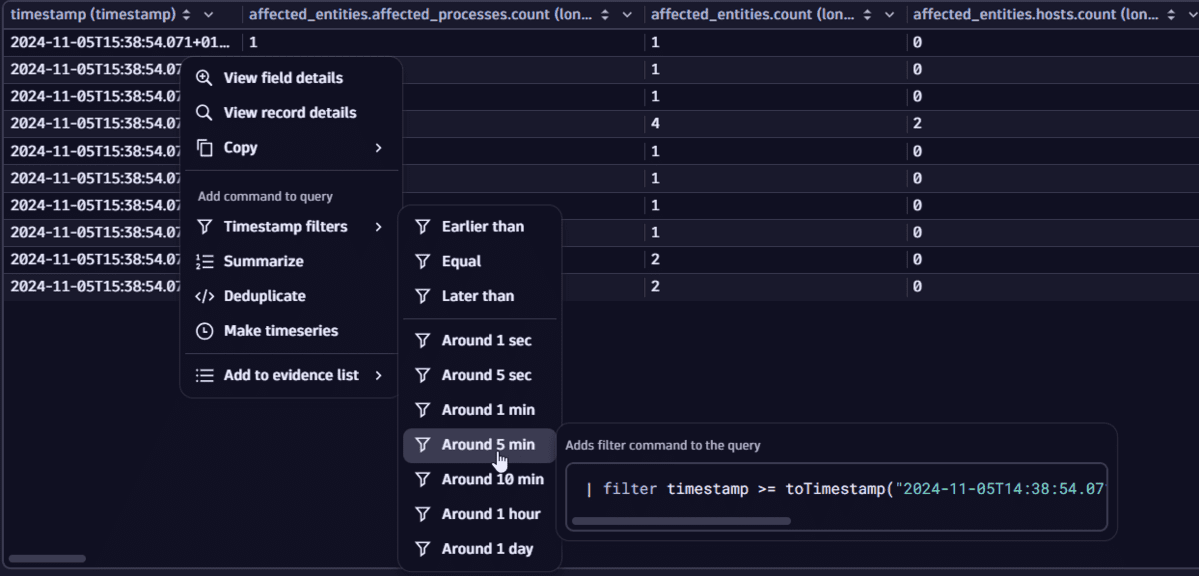This screenshot has width=1199, height=576.
Task: Click the Copy icon in the context menu
Action: point(203,147)
